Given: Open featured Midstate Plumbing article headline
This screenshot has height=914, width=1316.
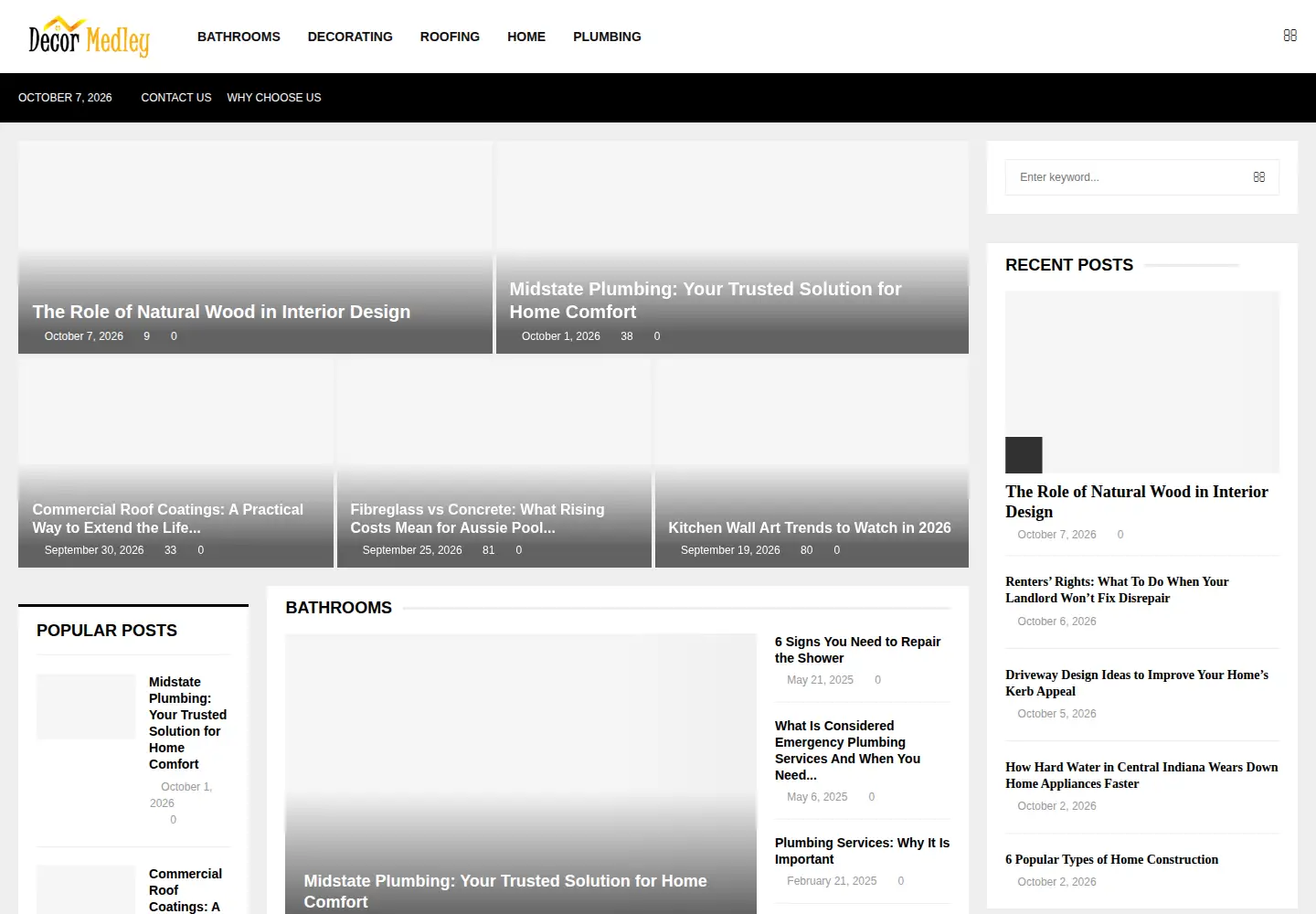Looking at the screenshot, I should [x=706, y=300].
